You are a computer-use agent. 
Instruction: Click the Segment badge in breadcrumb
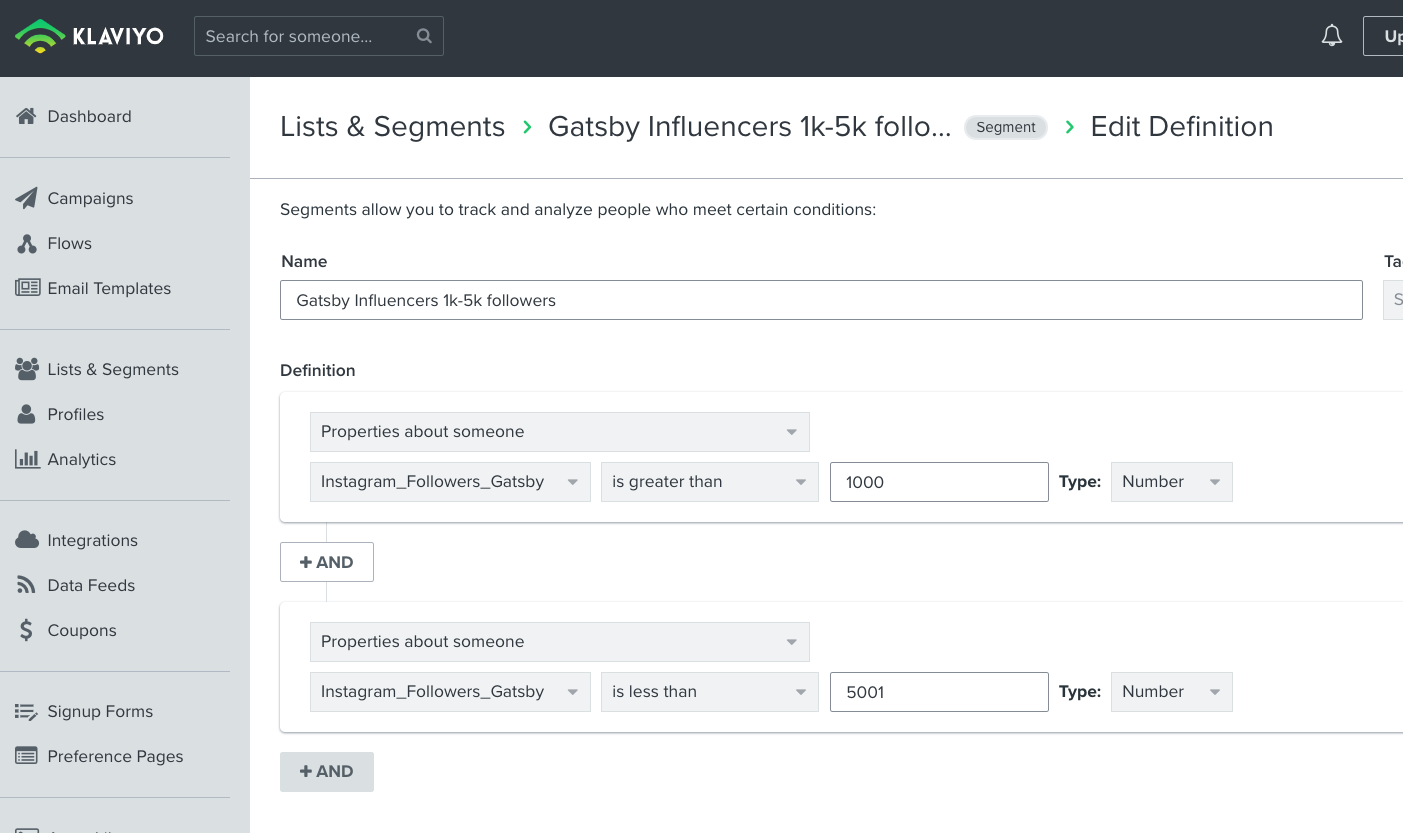click(1006, 127)
